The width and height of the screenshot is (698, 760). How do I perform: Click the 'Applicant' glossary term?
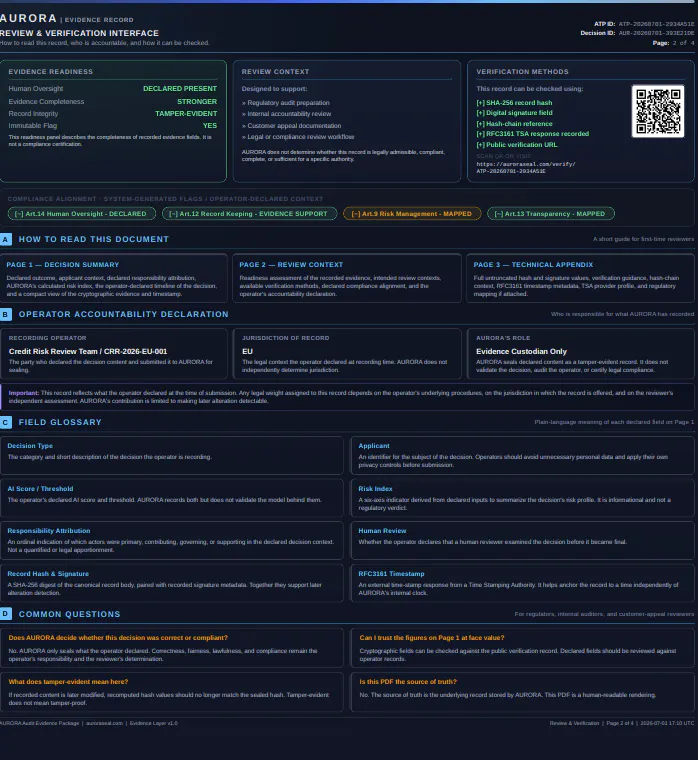[374, 446]
